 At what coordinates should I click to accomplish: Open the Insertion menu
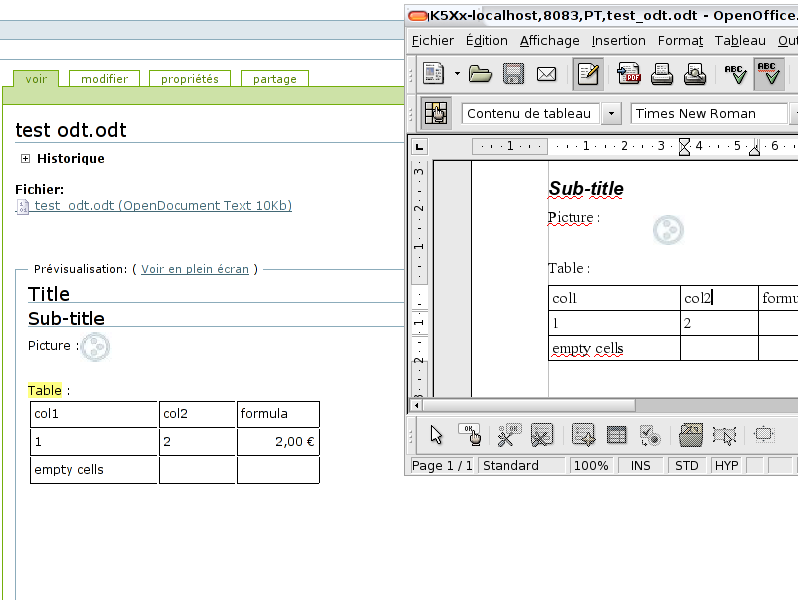(x=618, y=41)
